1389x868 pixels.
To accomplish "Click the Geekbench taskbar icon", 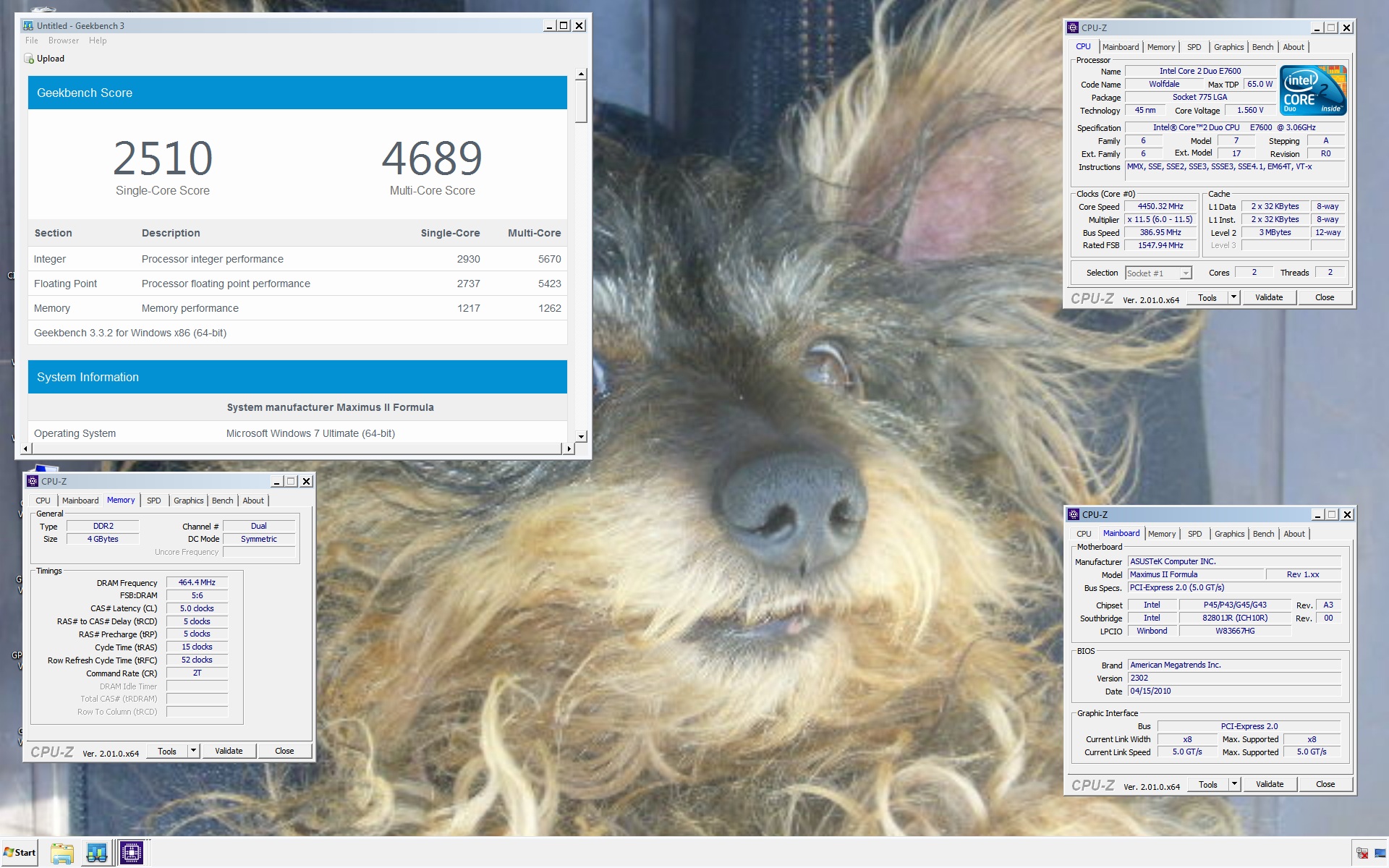I will click(96, 853).
